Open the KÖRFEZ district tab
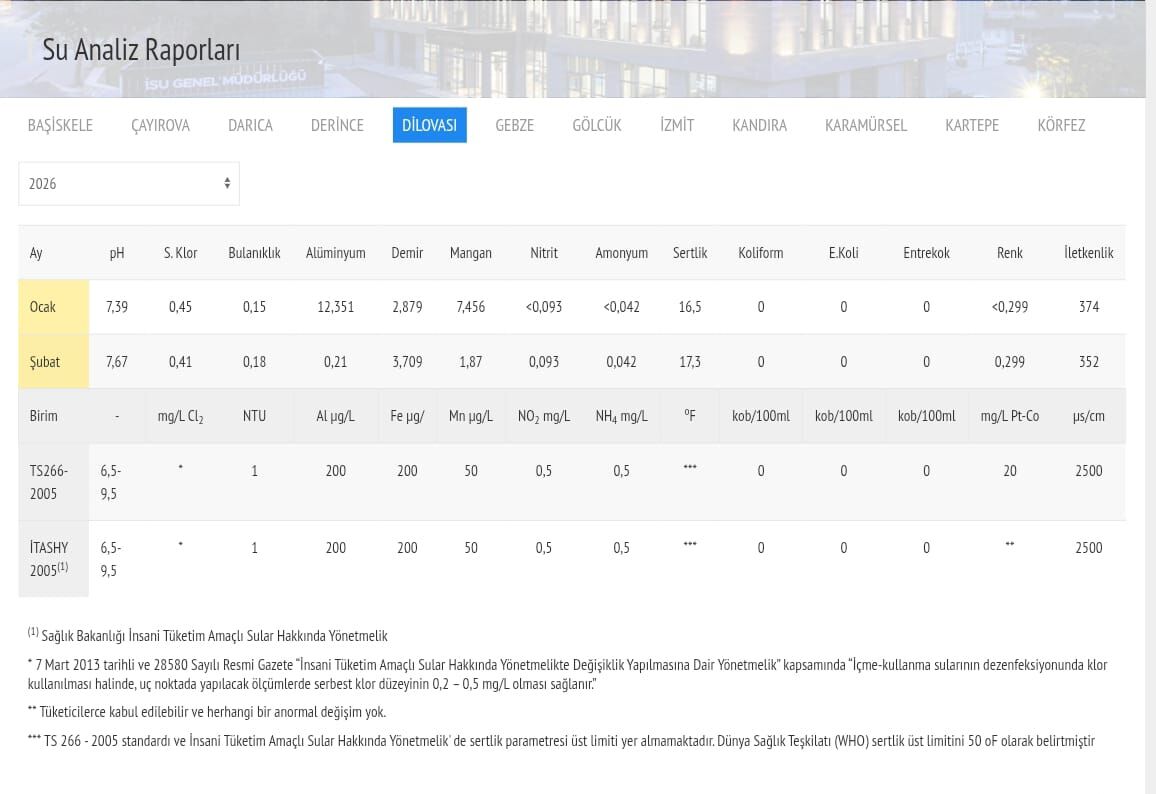 pos(1061,125)
